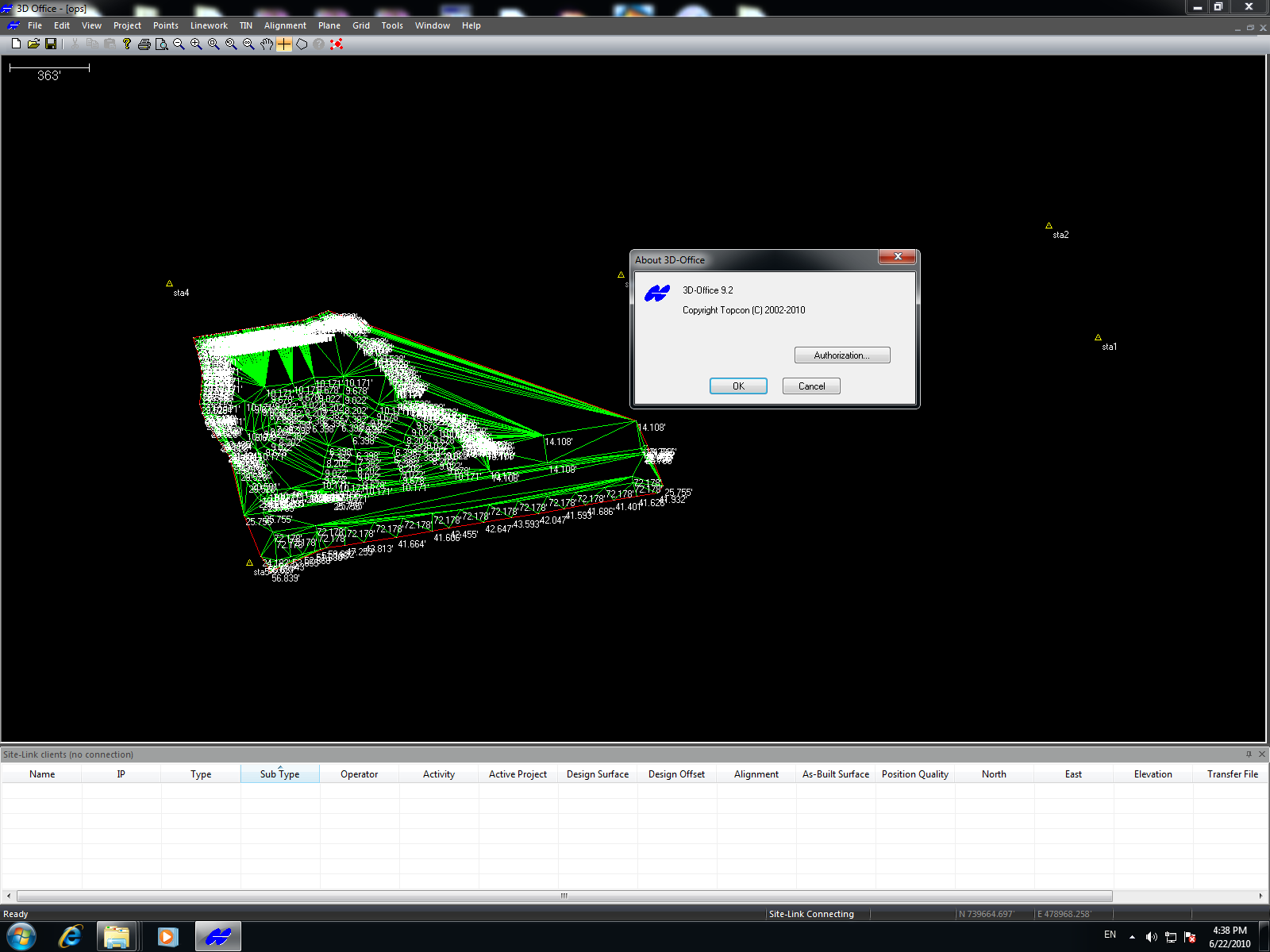Sort by the Name column header
Image resolution: width=1270 pixels, height=952 pixels.
pos(42,774)
